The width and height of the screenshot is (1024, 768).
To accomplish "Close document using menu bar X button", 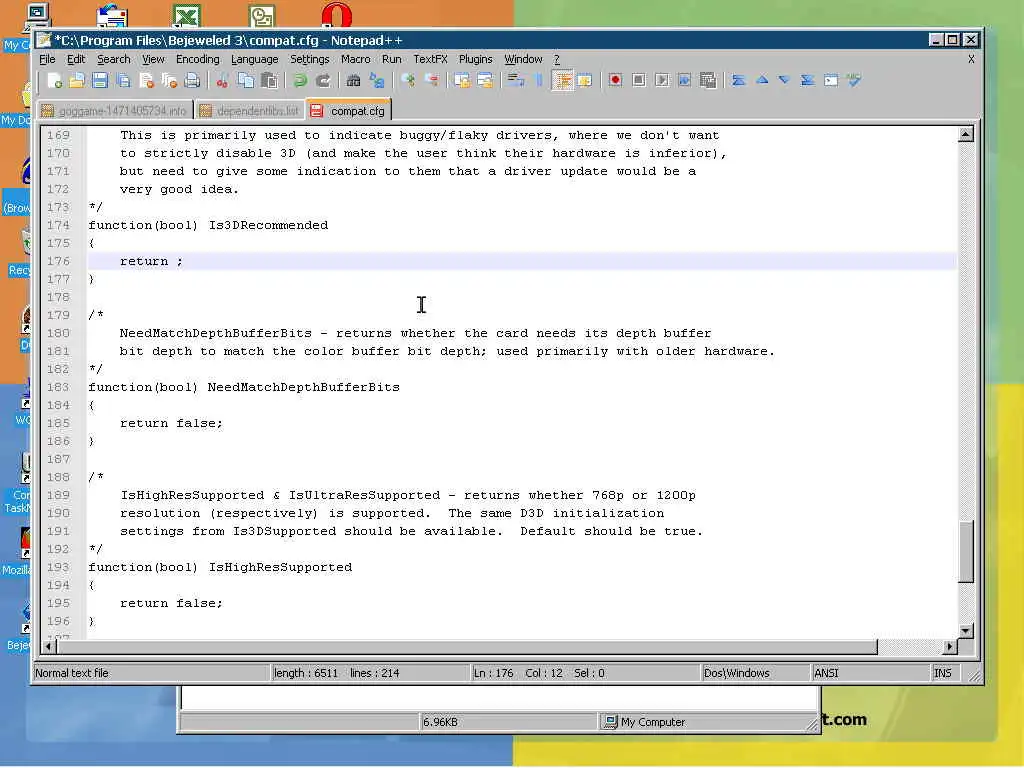I will click(x=971, y=59).
